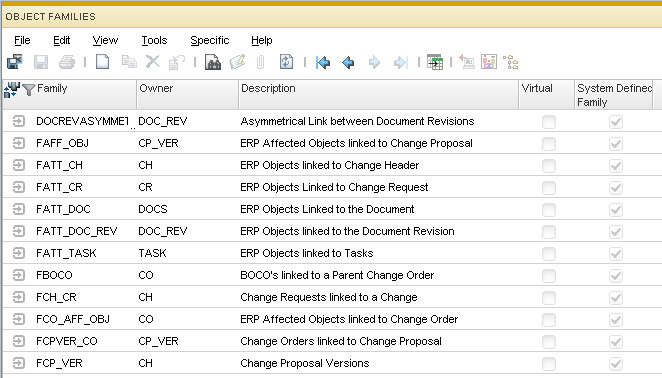This screenshot has height=378, width=662.
Task: Click the System Defined Family column header
Action: coord(614,94)
